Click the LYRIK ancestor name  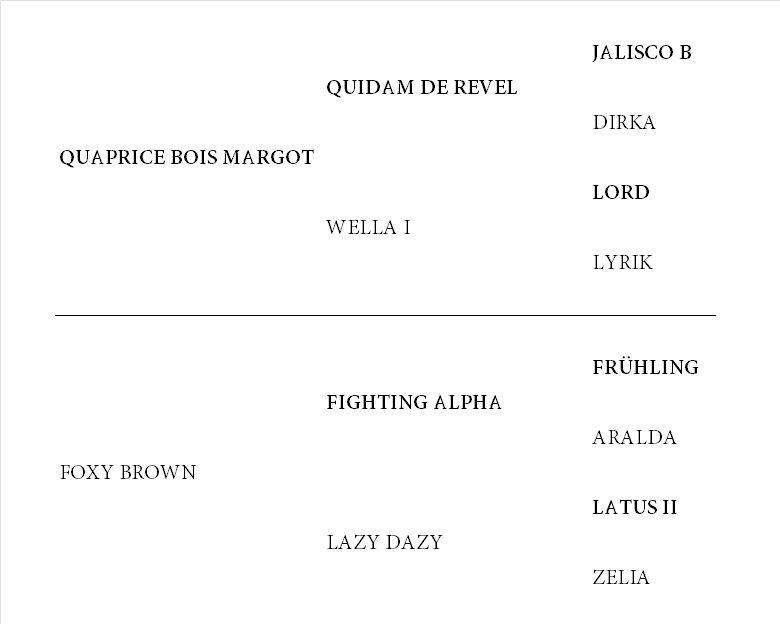[622, 262]
